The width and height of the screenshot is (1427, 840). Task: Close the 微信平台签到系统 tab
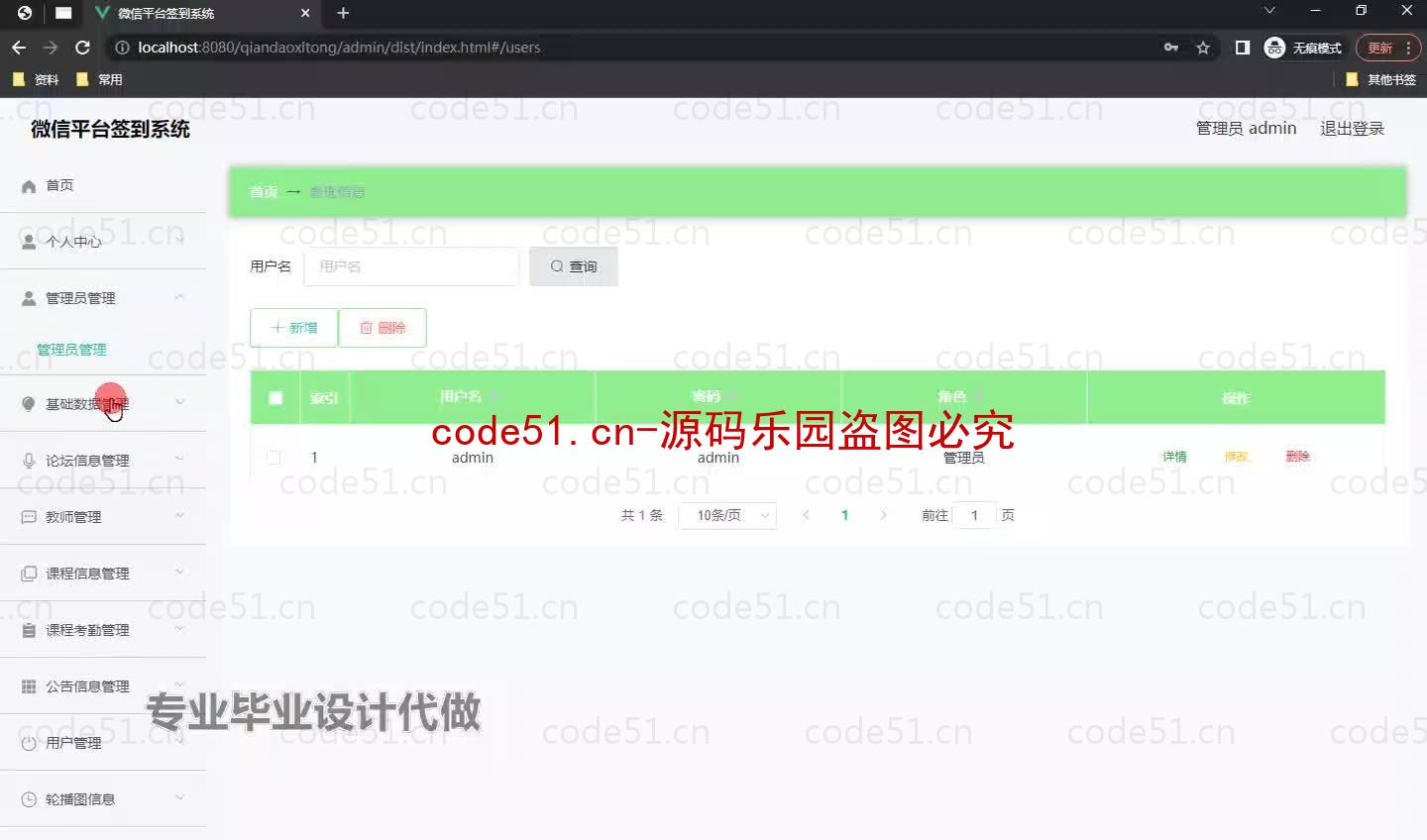click(305, 13)
